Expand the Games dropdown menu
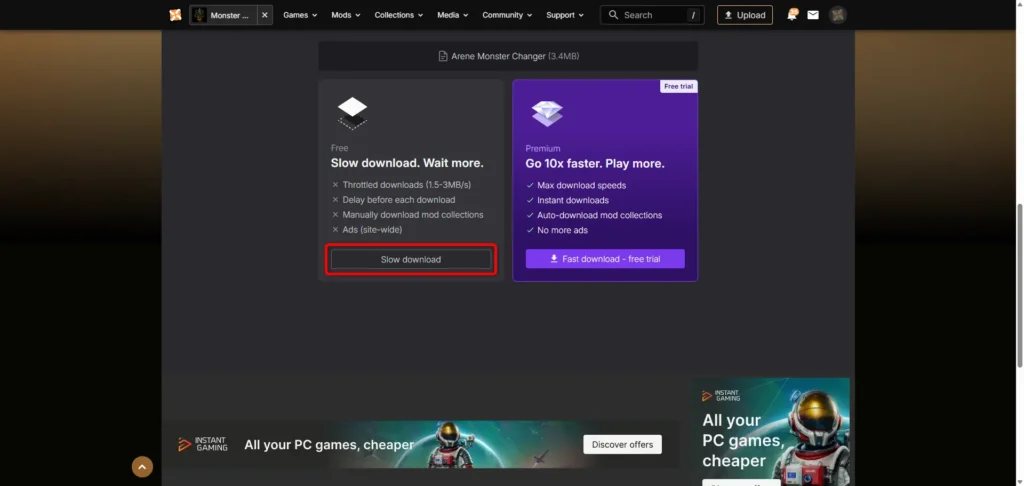This screenshot has width=1024, height=486. (x=300, y=15)
